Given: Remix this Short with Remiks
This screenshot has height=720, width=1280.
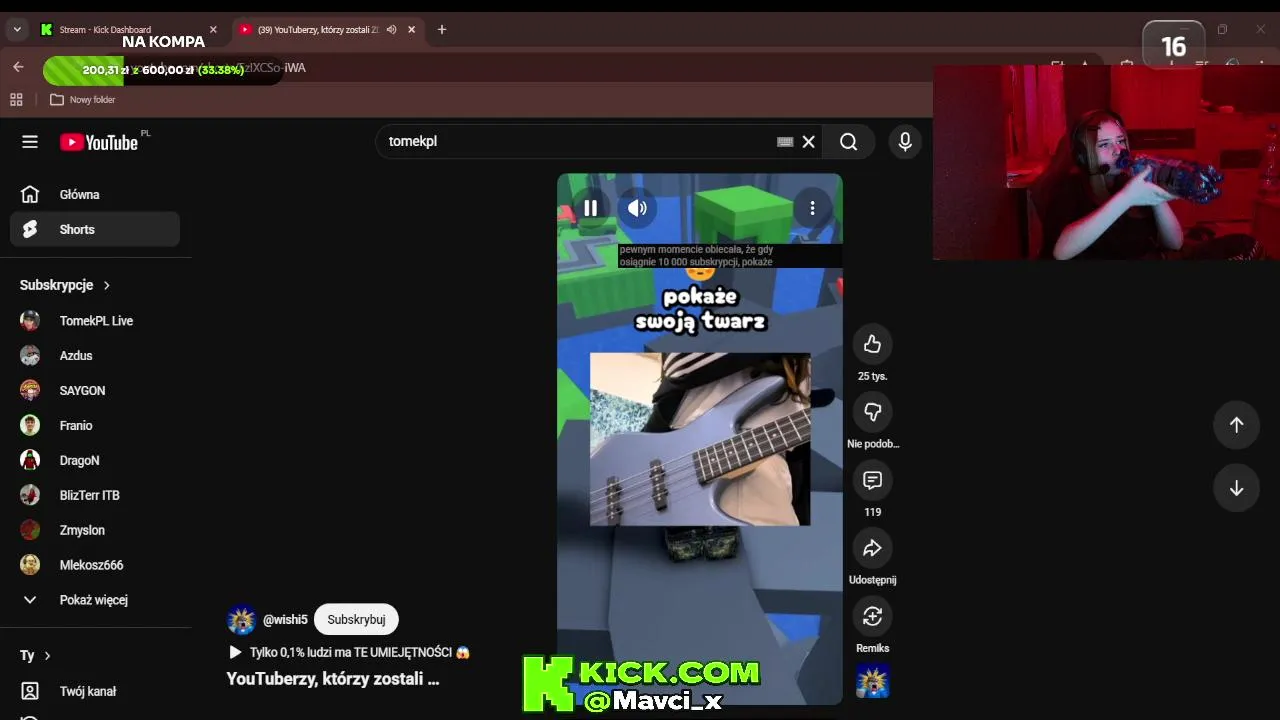Looking at the screenshot, I should click(x=872, y=616).
